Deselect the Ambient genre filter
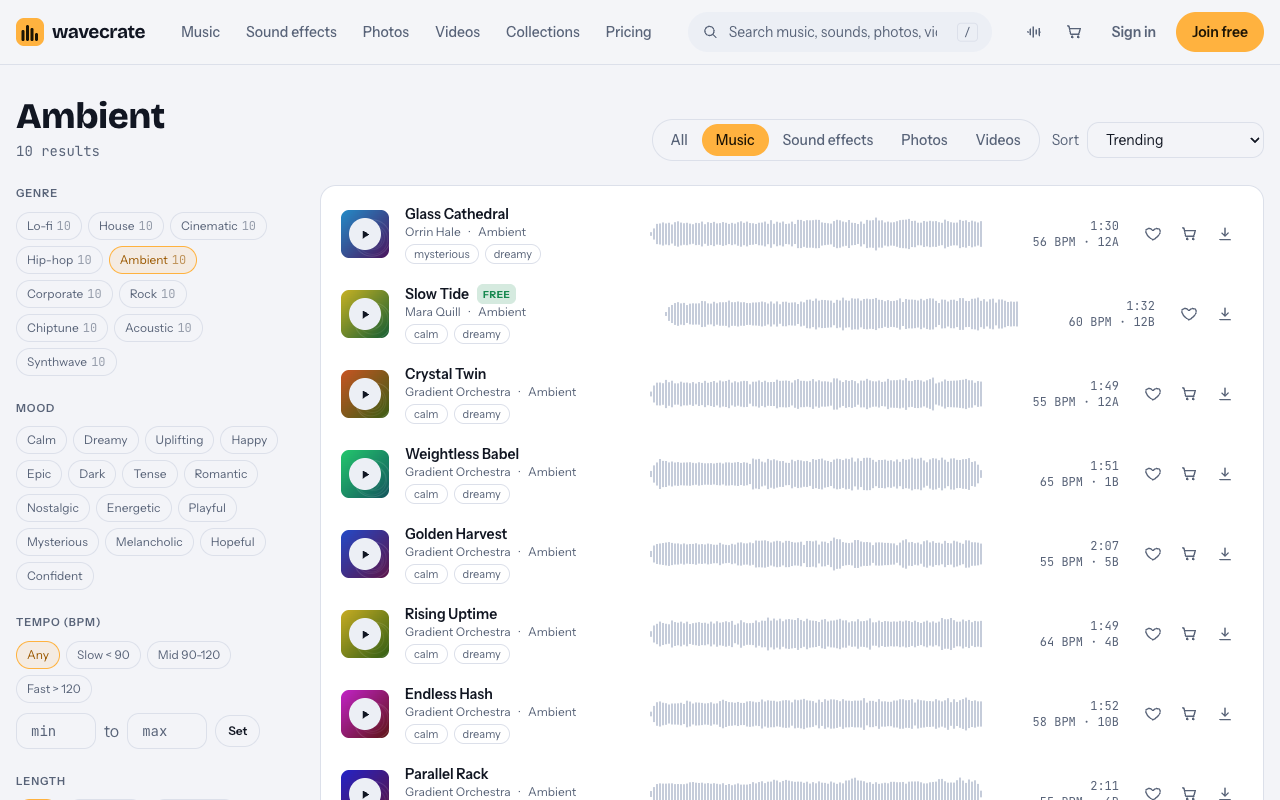Image resolution: width=1280 pixels, height=800 pixels. [153, 260]
